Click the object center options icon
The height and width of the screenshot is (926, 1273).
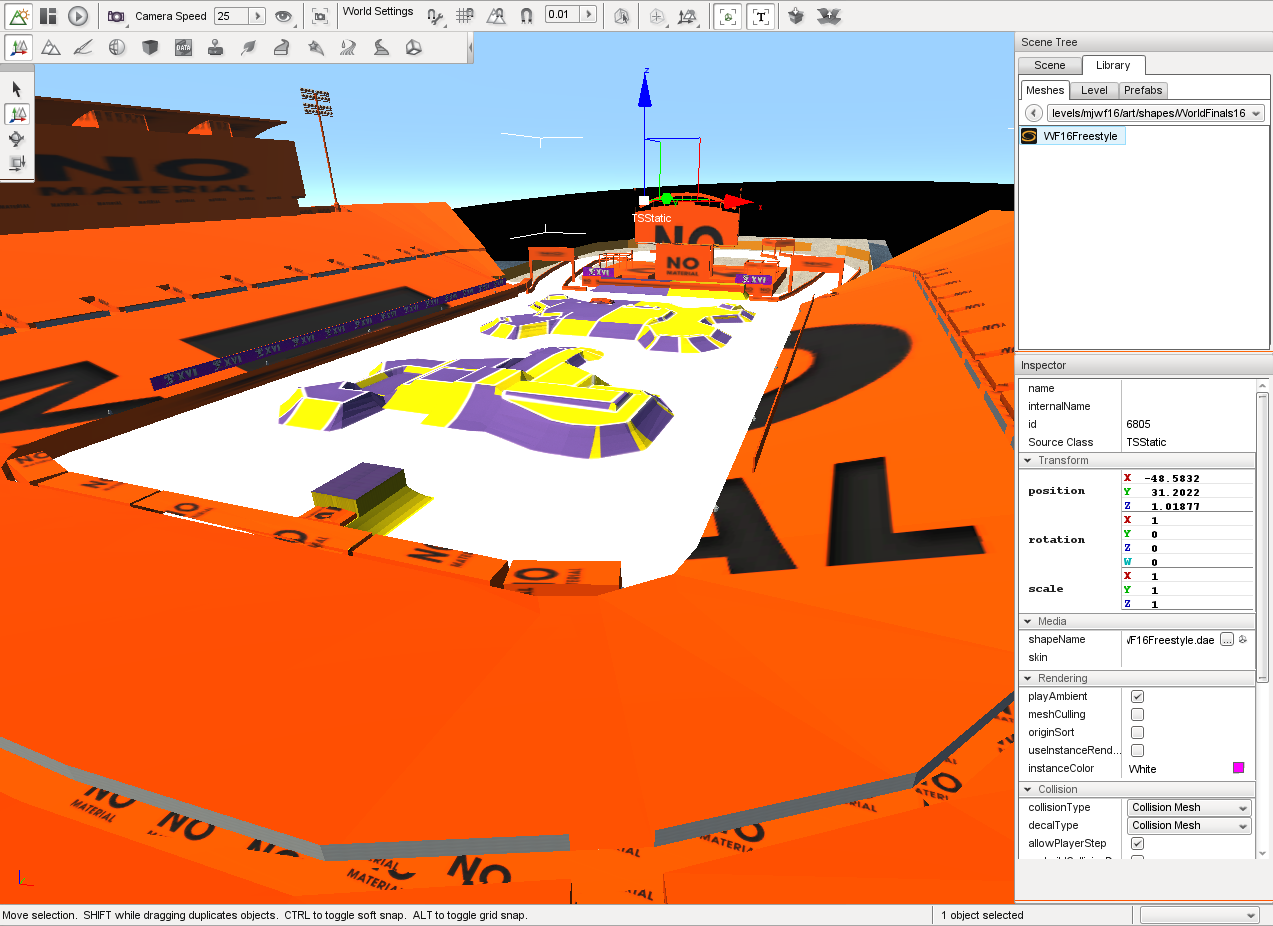point(656,16)
